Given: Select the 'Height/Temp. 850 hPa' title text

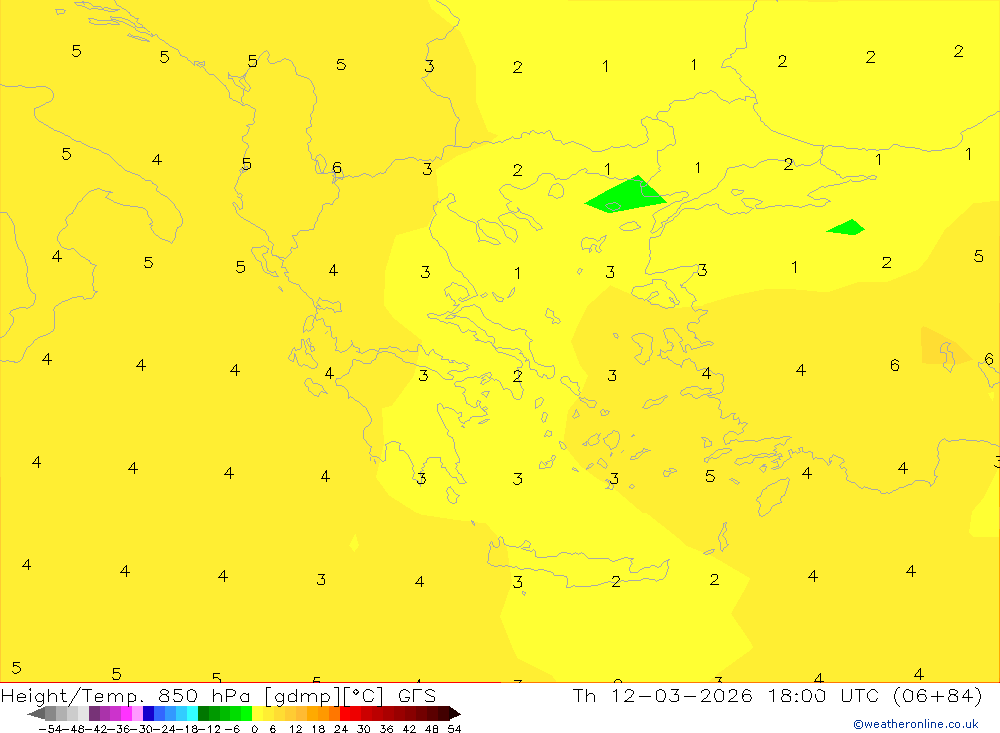Looking at the screenshot, I should (x=126, y=695).
